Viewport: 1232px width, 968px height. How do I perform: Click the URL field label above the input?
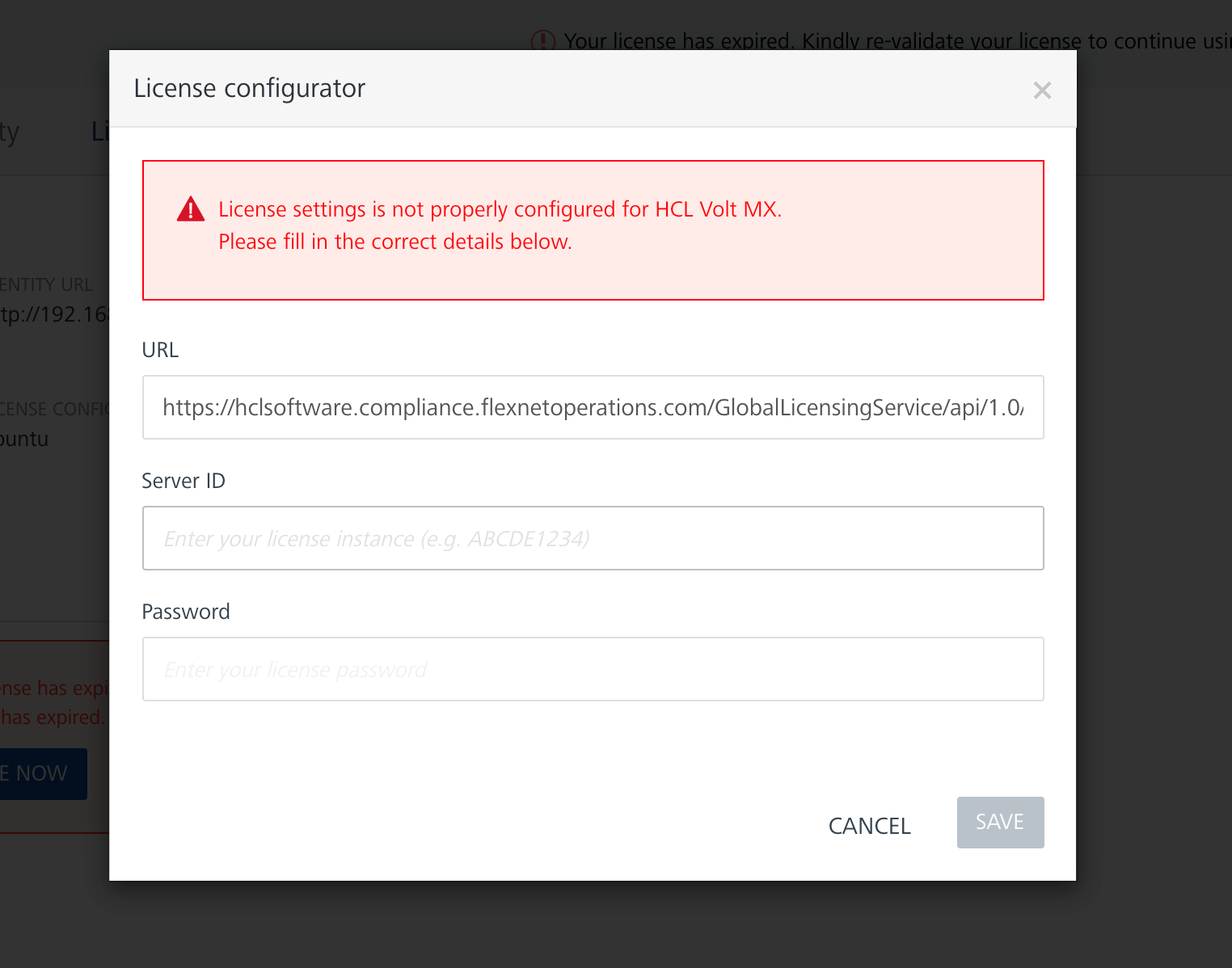[x=160, y=349]
